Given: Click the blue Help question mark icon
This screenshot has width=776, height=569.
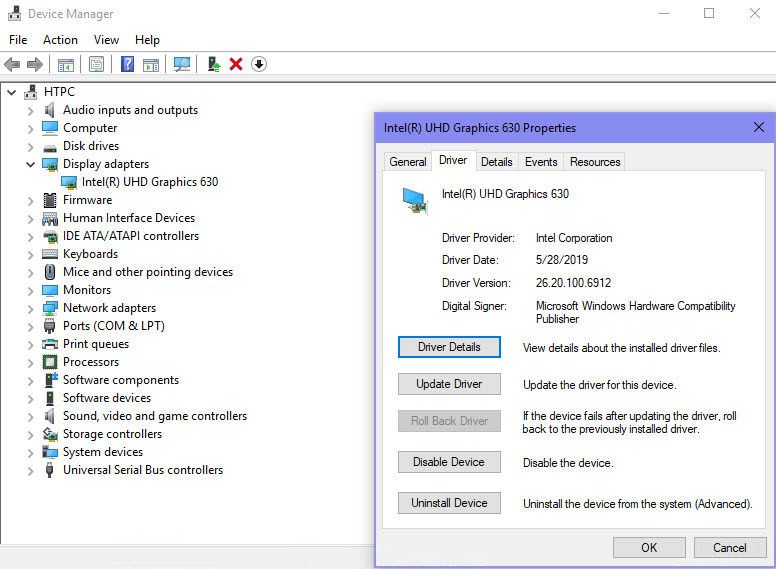Looking at the screenshot, I should [x=127, y=64].
